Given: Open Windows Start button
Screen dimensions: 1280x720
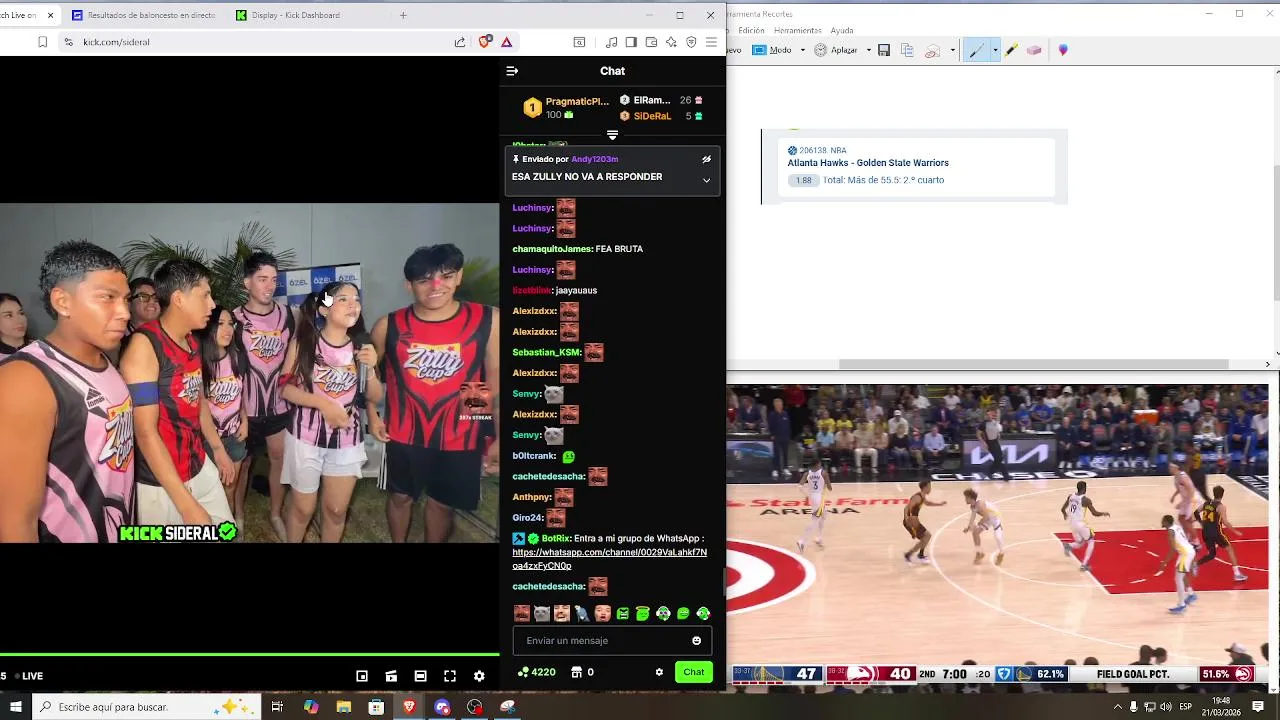Looking at the screenshot, I should (x=15, y=707).
